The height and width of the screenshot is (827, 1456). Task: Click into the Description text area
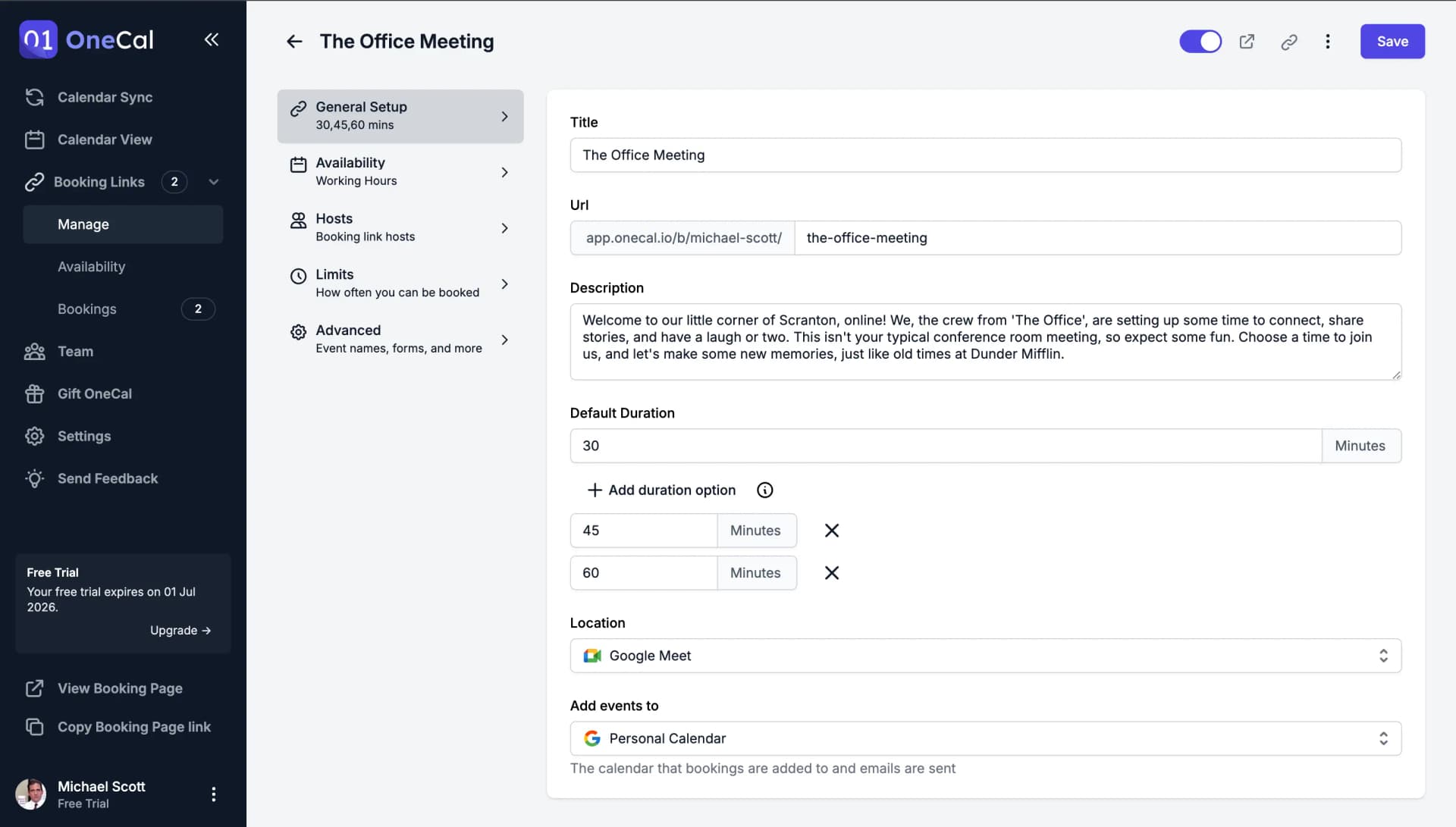[x=985, y=342]
